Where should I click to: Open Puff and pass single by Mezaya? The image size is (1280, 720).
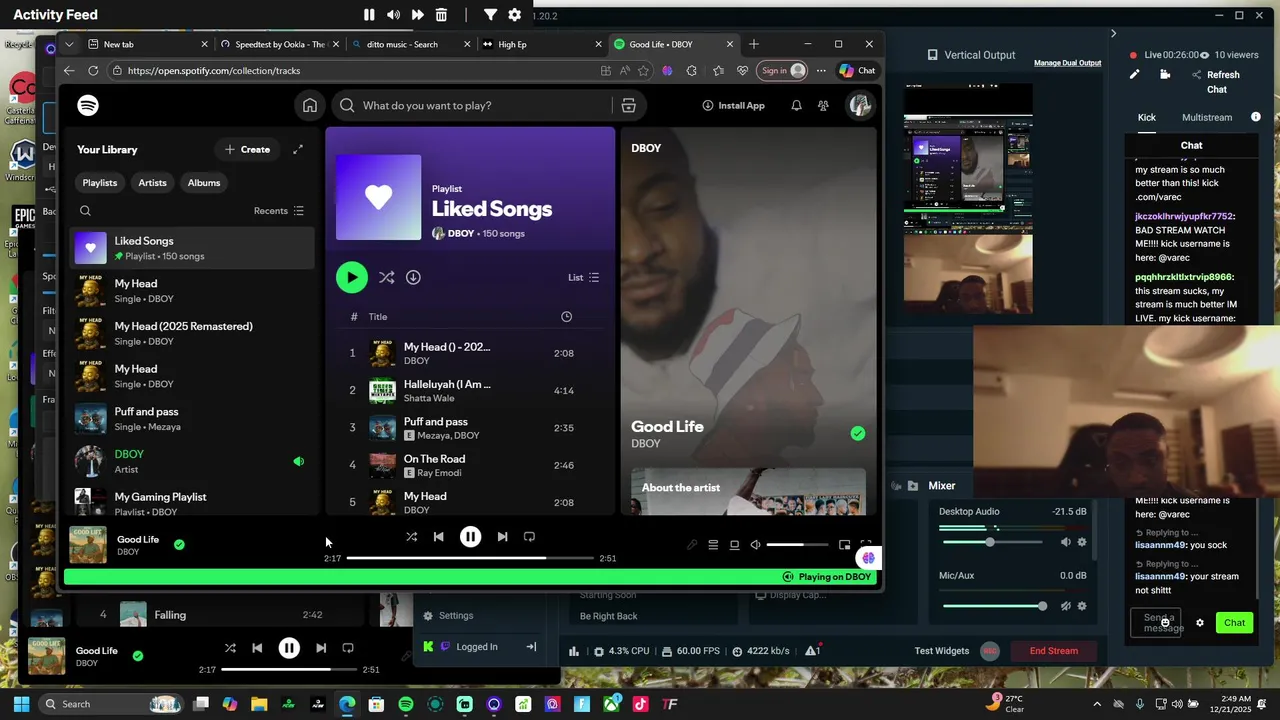(192, 419)
